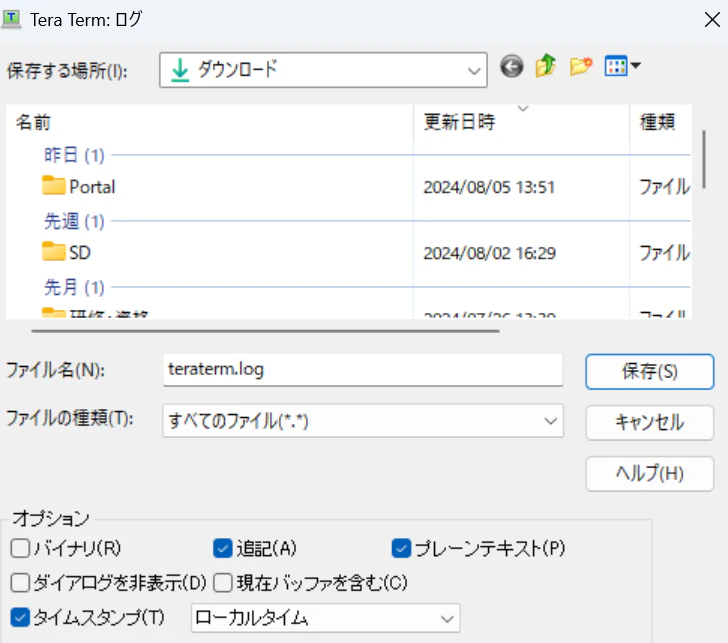This screenshot has height=643, width=728.
Task: Uncheck the 追記(A) checkbox
Action: click(x=222, y=548)
